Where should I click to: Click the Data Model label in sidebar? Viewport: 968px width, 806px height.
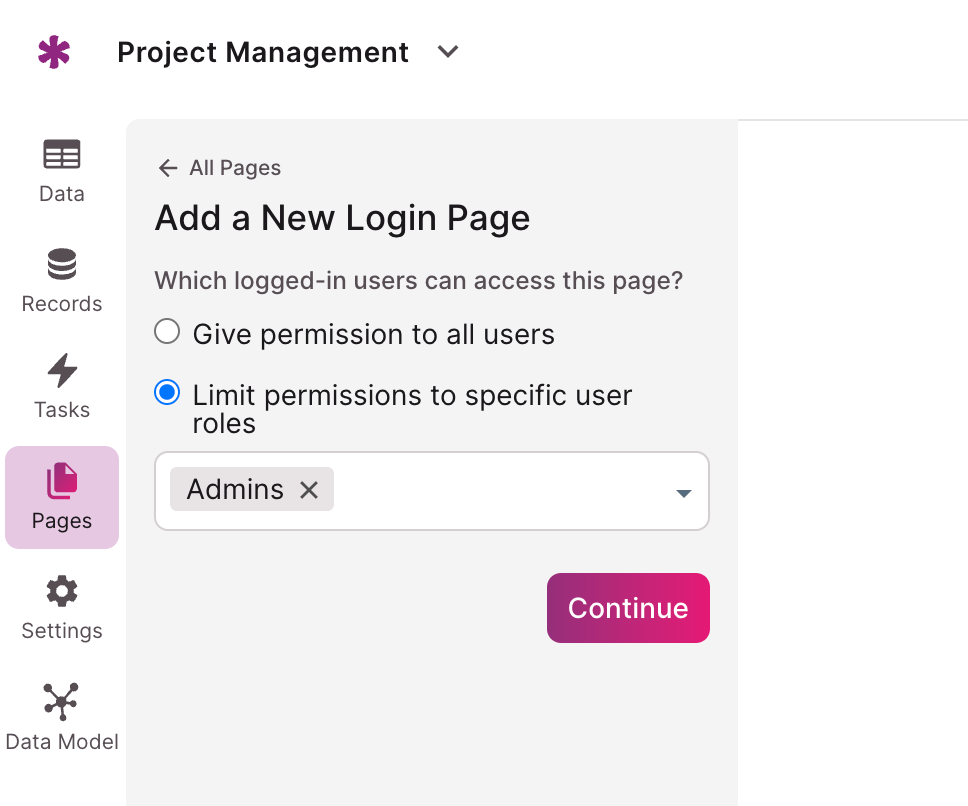pos(62,742)
